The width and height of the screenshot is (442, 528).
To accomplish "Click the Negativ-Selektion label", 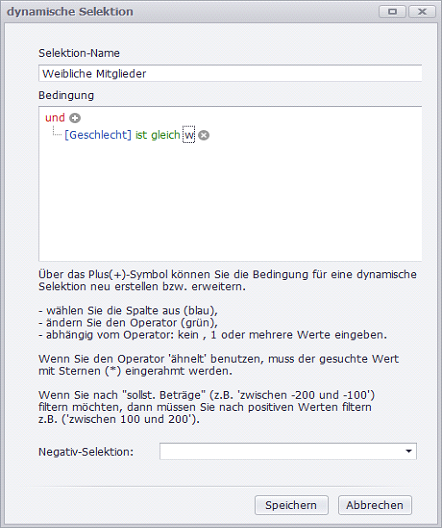I will coord(86,452).
